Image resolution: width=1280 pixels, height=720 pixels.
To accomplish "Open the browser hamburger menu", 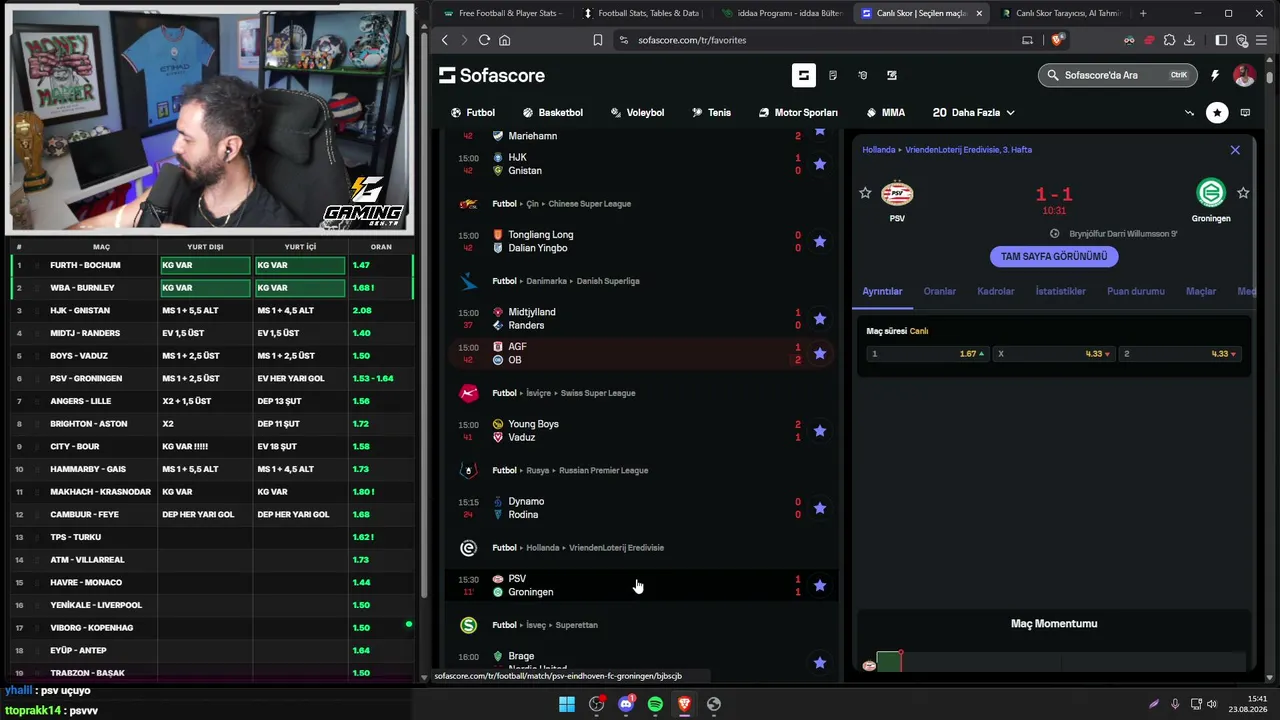I will pyautogui.click(x=1261, y=40).
